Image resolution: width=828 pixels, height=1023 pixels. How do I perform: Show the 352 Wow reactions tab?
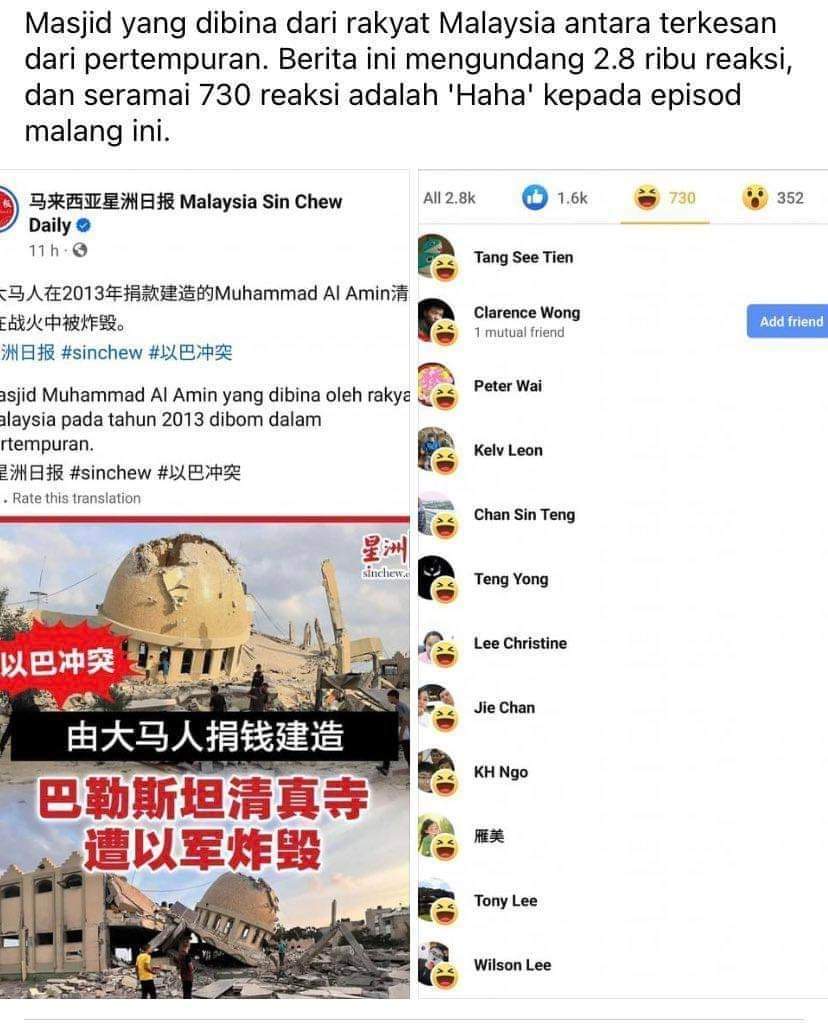click(x=773, y=198)
